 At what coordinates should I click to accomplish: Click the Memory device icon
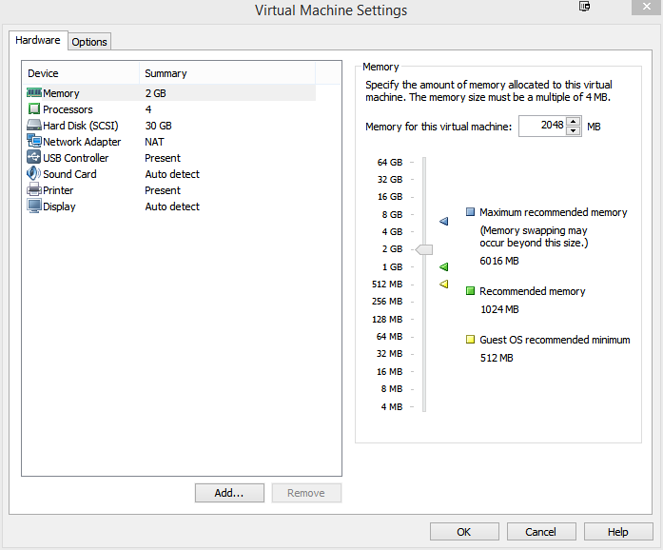34,92
